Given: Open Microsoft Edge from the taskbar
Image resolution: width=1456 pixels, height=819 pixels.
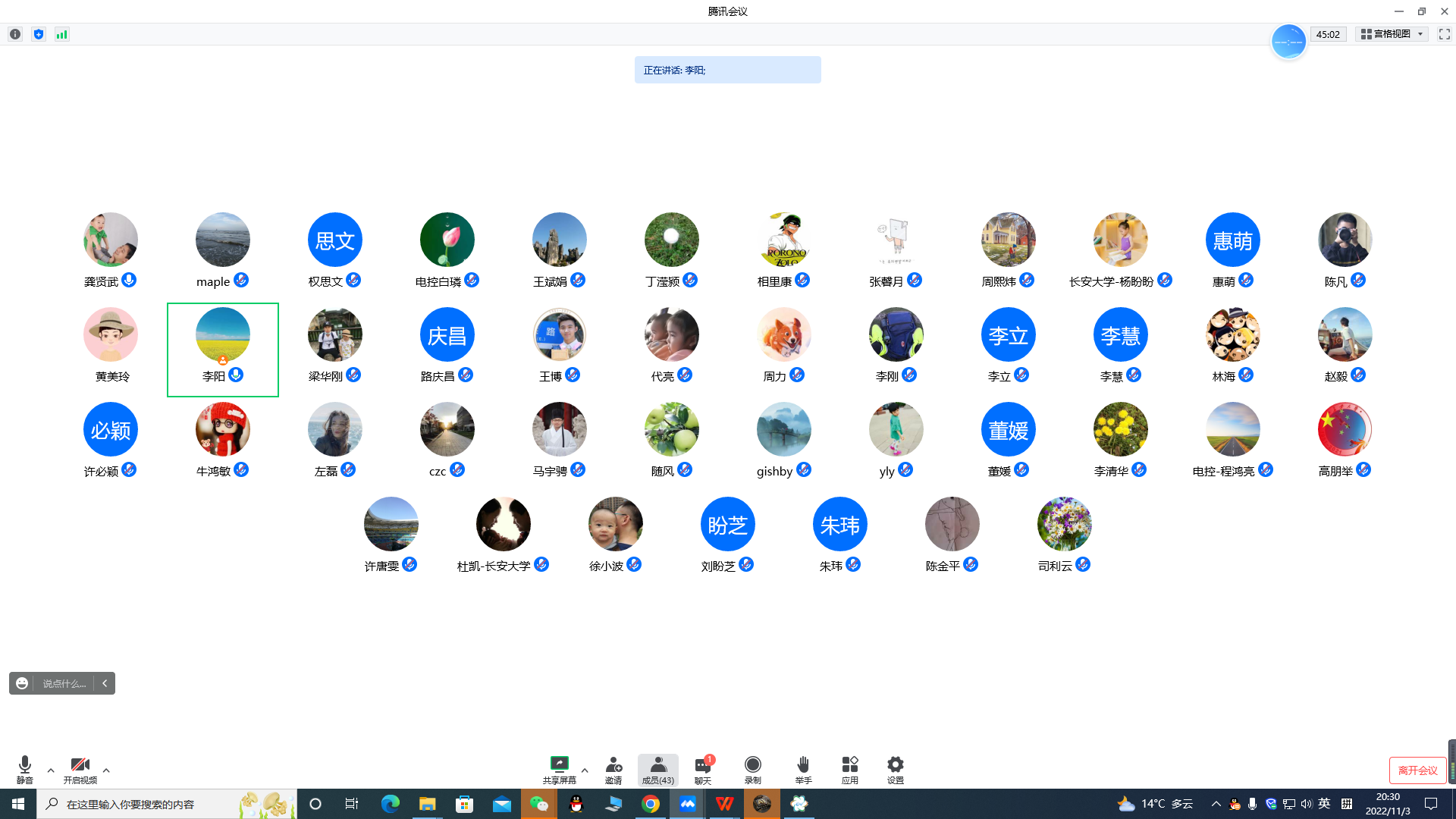Looking at the screenshot, I should coord(391,804).
